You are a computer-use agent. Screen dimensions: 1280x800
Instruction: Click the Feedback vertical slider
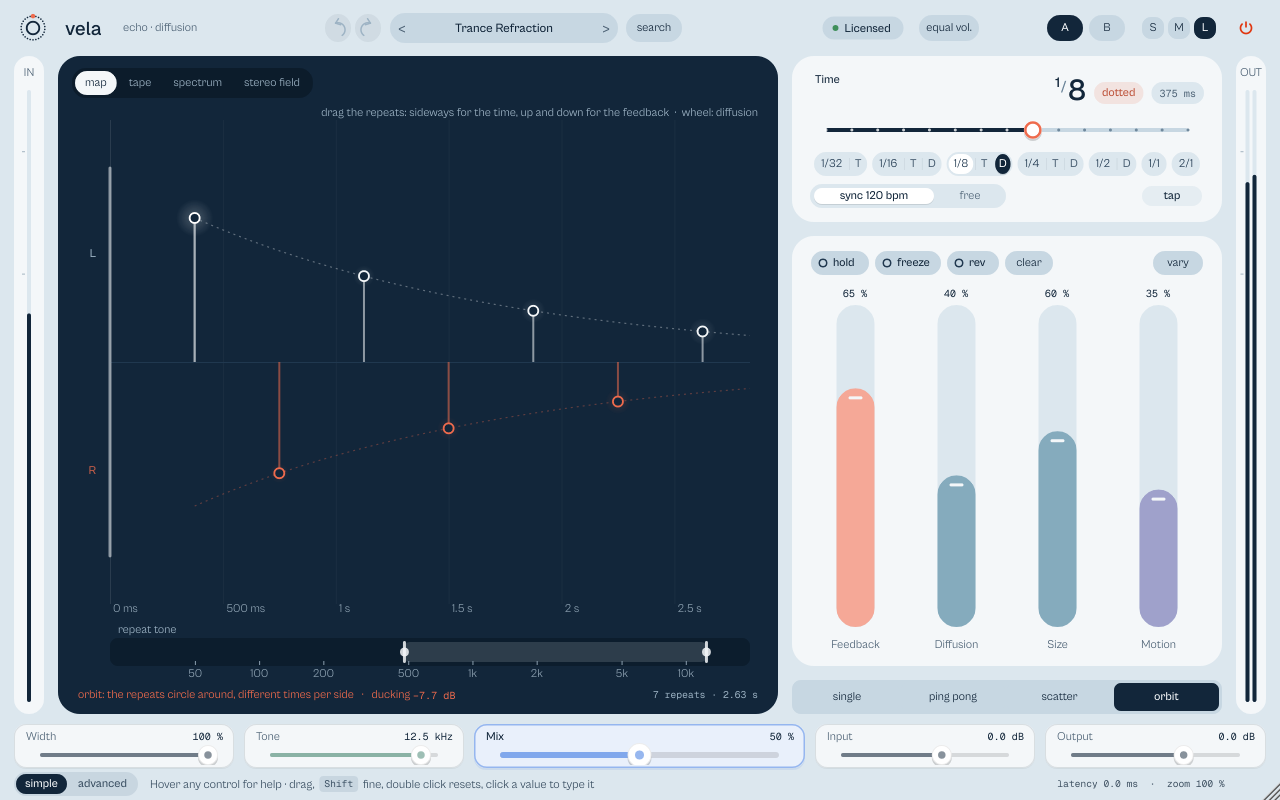pyautogui.click(x=855, y=466)
